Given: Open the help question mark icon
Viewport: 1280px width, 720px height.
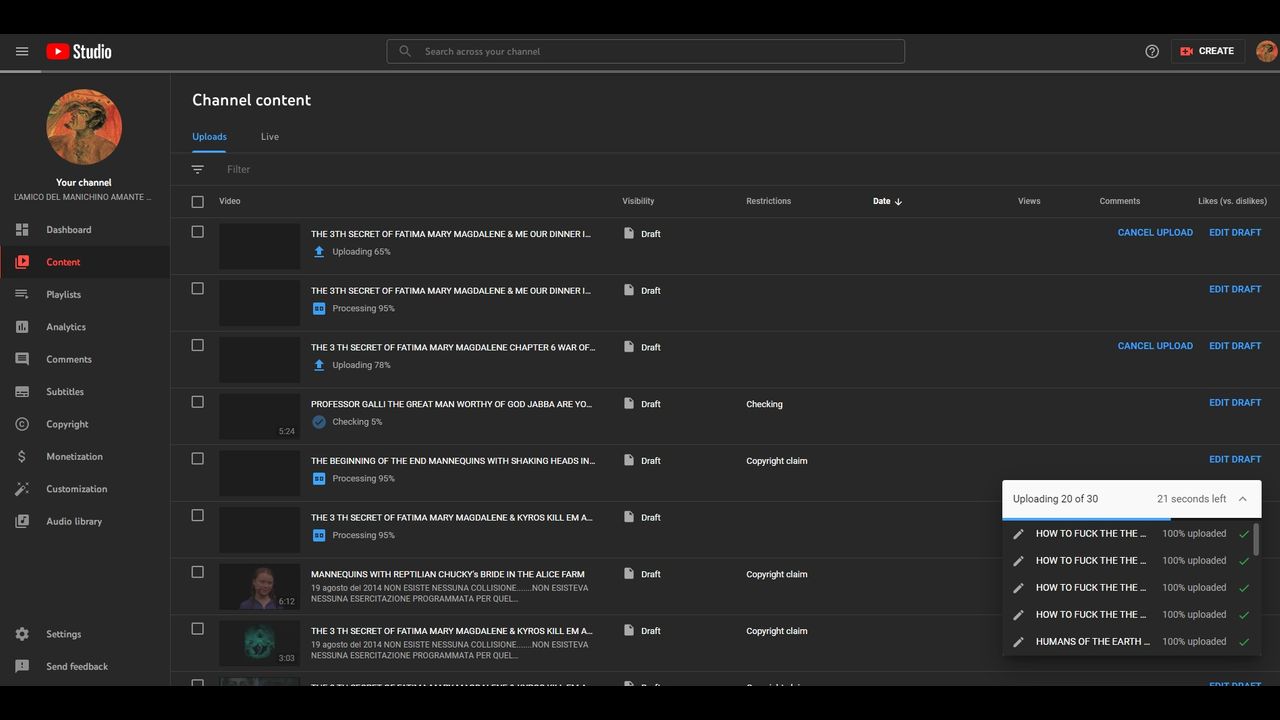Looking at the screenshot, I should [x=1152, y=51].
